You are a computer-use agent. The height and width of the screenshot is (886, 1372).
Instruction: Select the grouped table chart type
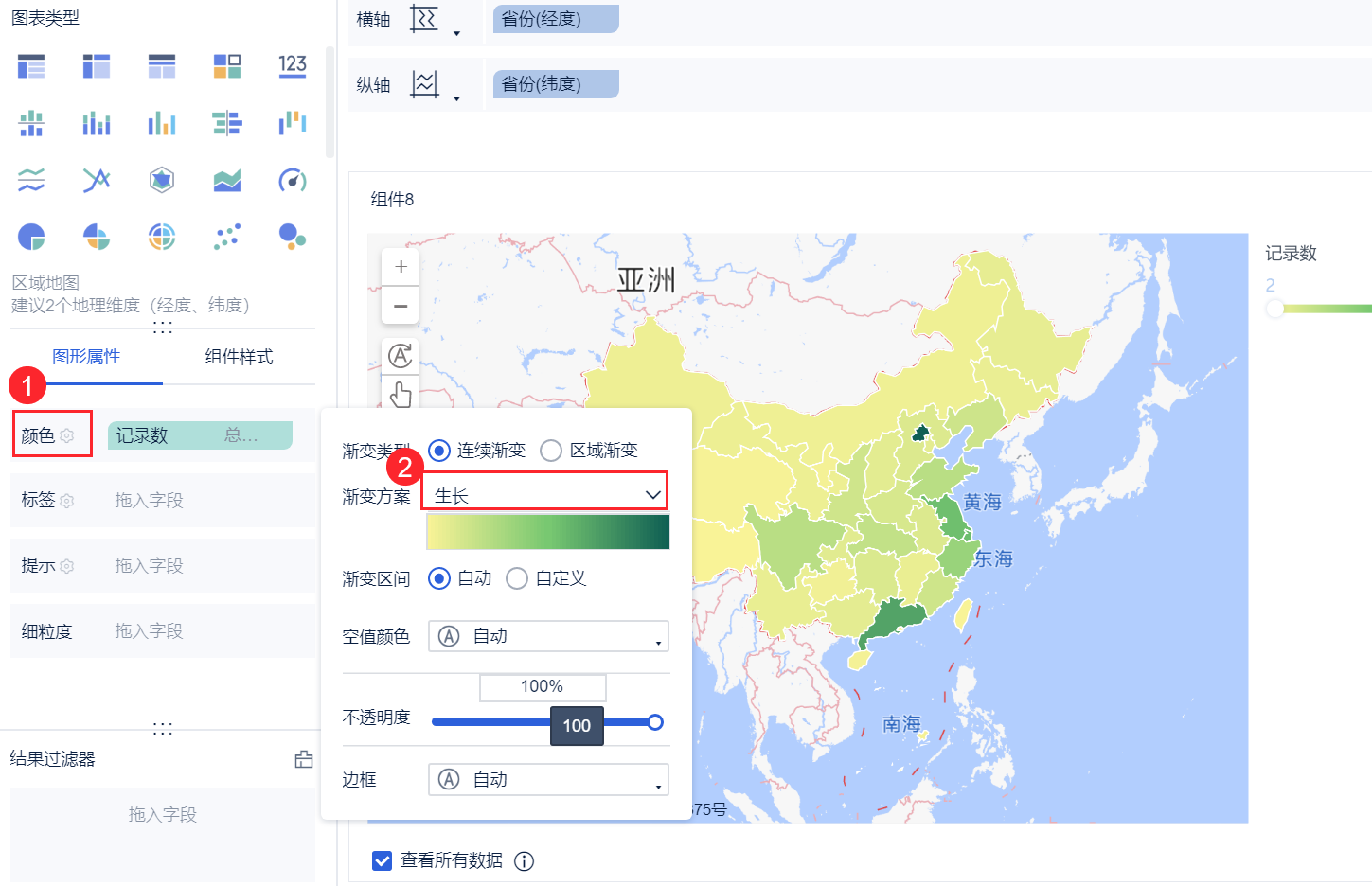[31, 66]
